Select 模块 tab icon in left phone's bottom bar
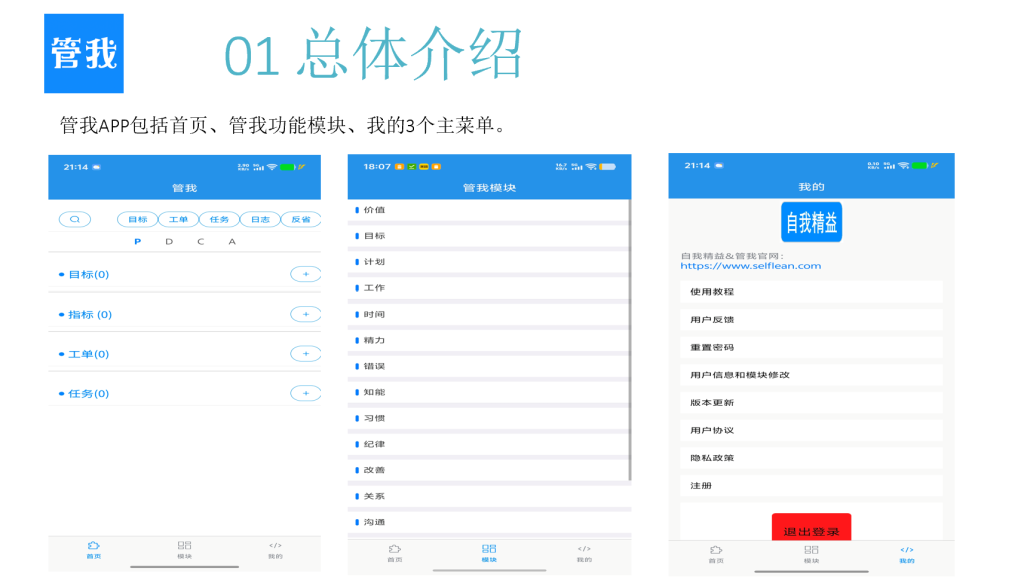The width and height of the screenshot is (1024, 580). pyautogui.click(x=184, y=549)
